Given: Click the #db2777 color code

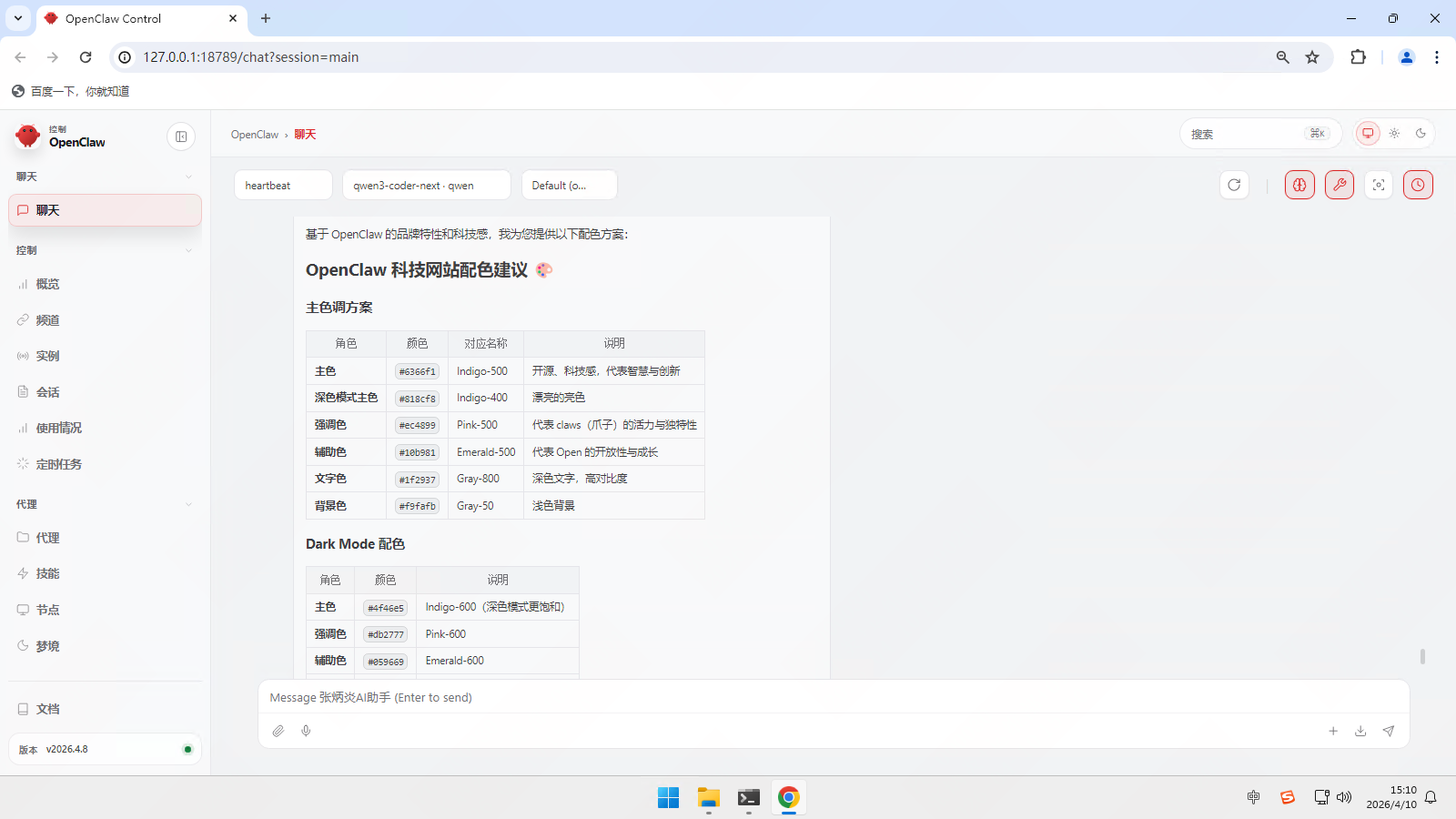Looking at the screenshot, I should click(x=386, y=634).
